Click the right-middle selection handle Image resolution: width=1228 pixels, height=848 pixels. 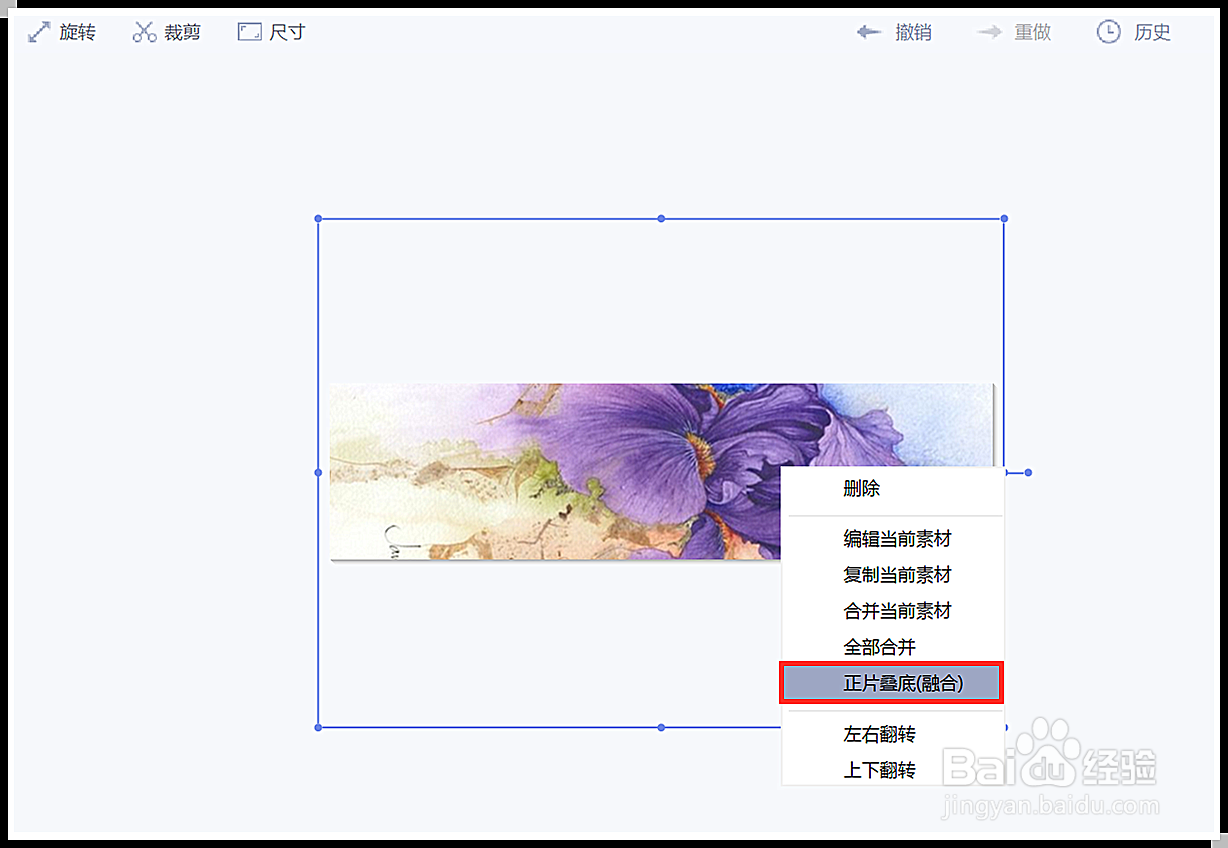[1026, 472]
